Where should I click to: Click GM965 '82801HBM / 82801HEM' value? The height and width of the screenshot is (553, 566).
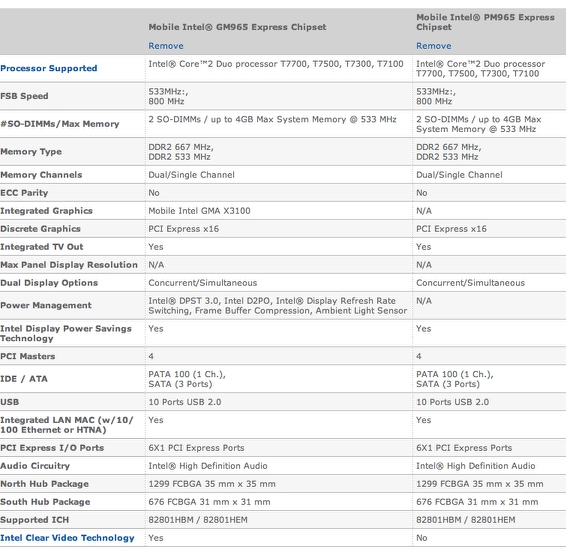tap(198, 520)
